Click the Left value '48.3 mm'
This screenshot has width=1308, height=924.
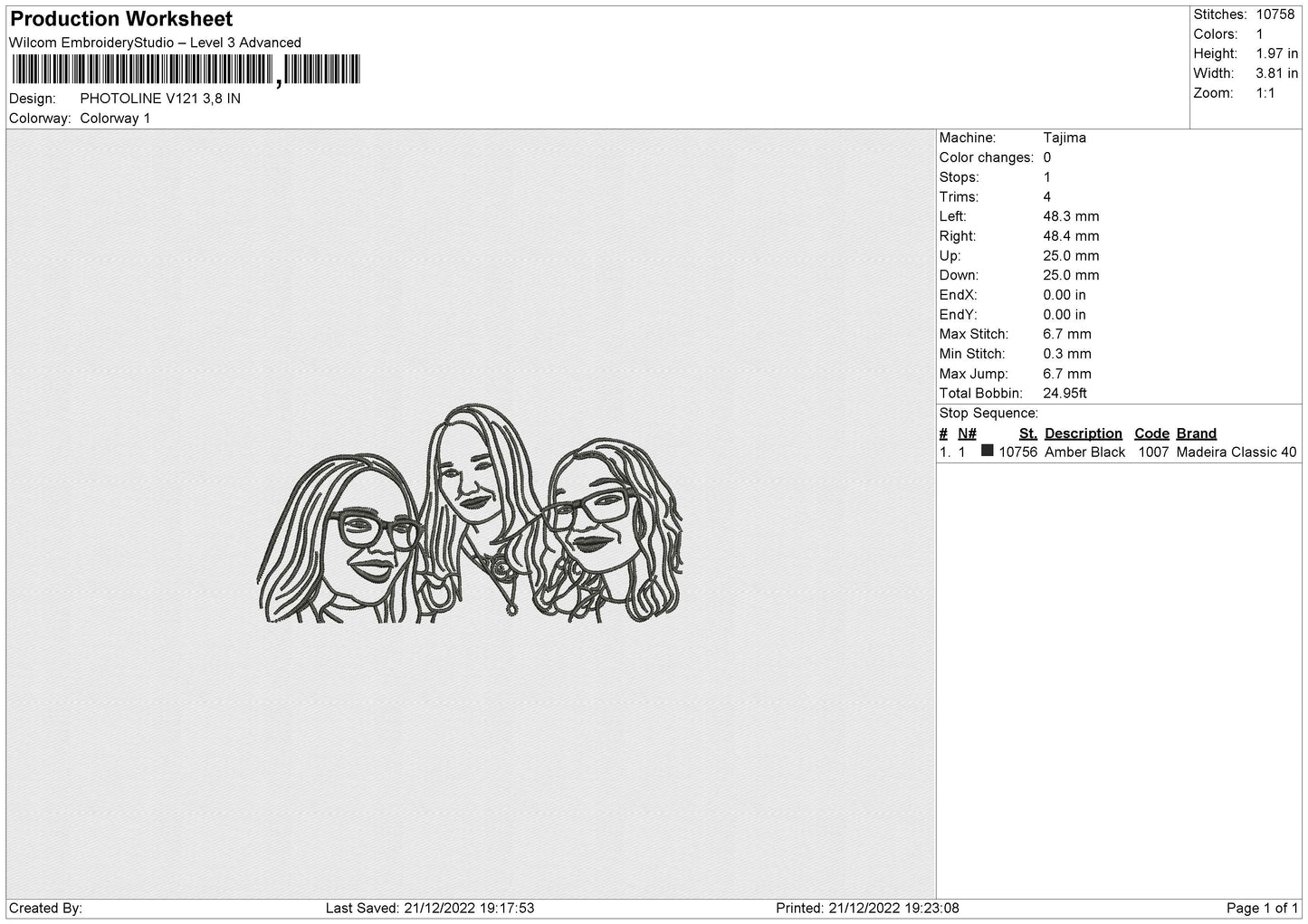pos(1071,217)
